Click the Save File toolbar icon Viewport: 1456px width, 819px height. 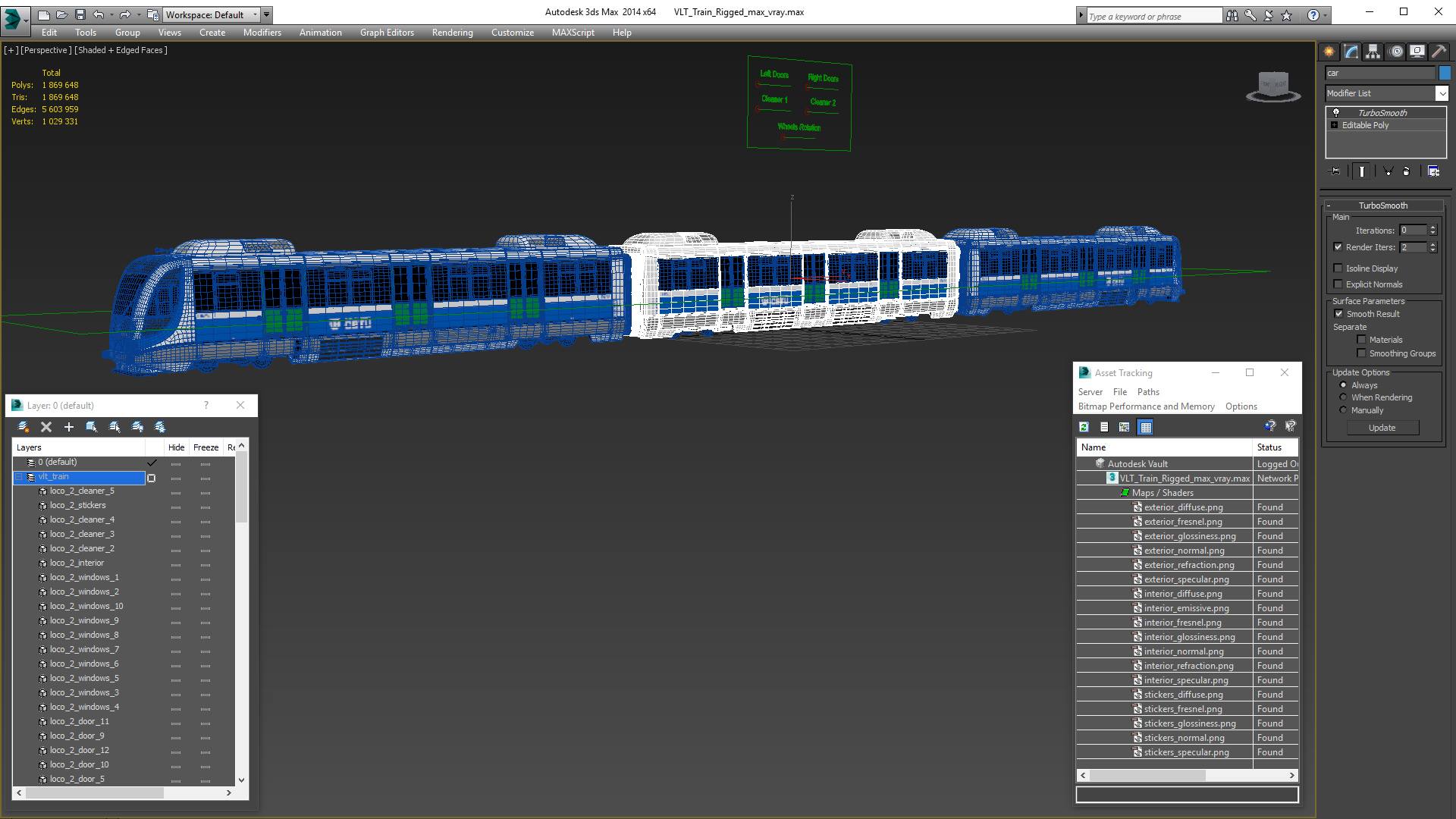80,14
